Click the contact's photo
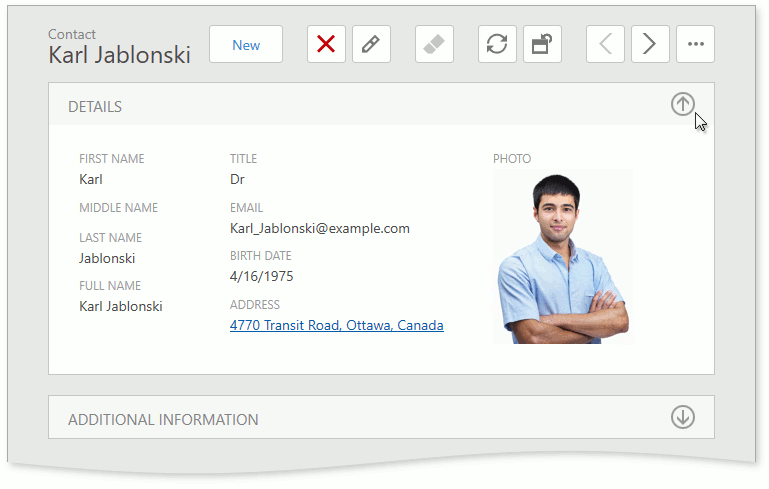 point(562,258)
